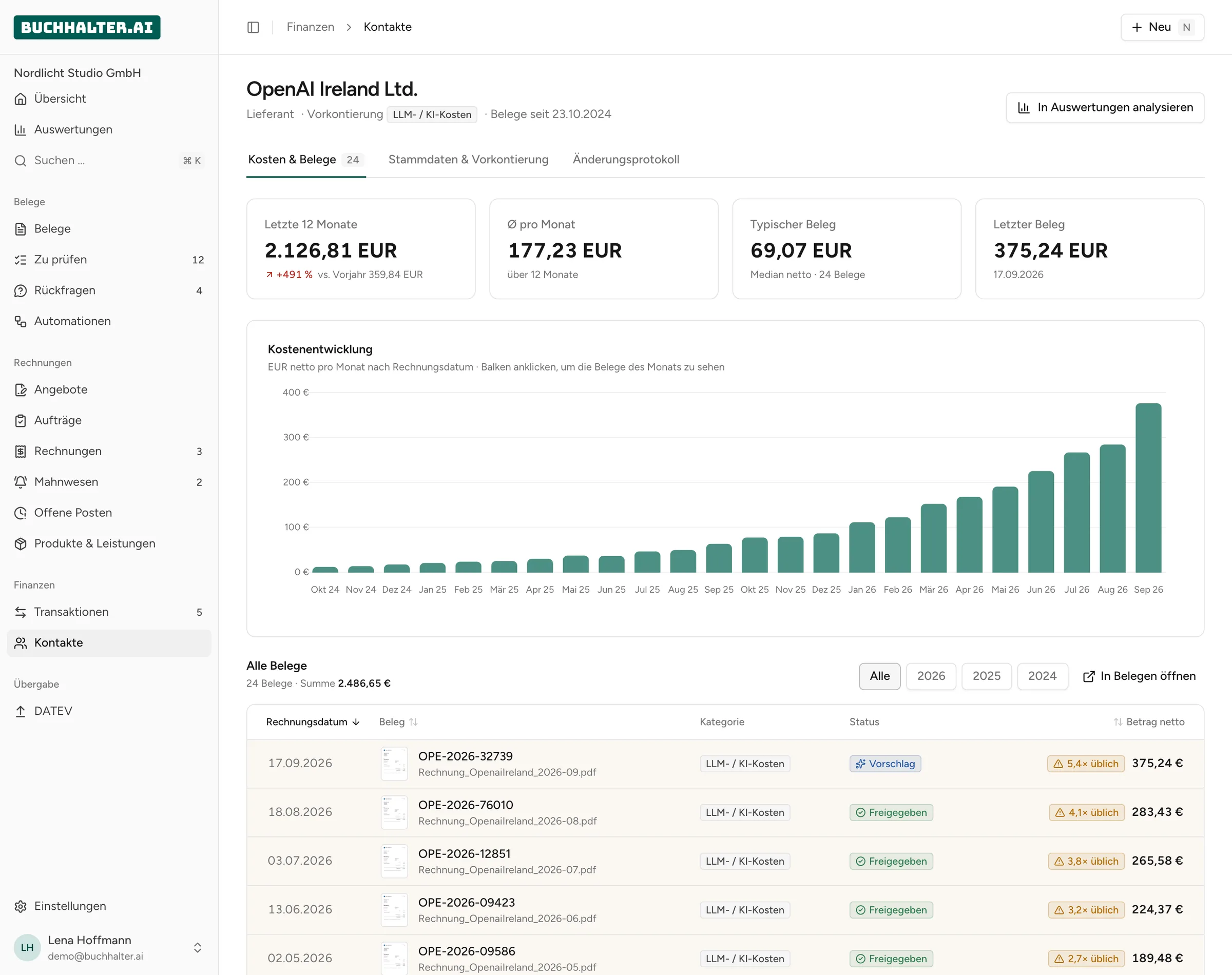Click In Belegen öffnen link
This screenshot has height=975, width=1232.
click(x=1139, y=676)
